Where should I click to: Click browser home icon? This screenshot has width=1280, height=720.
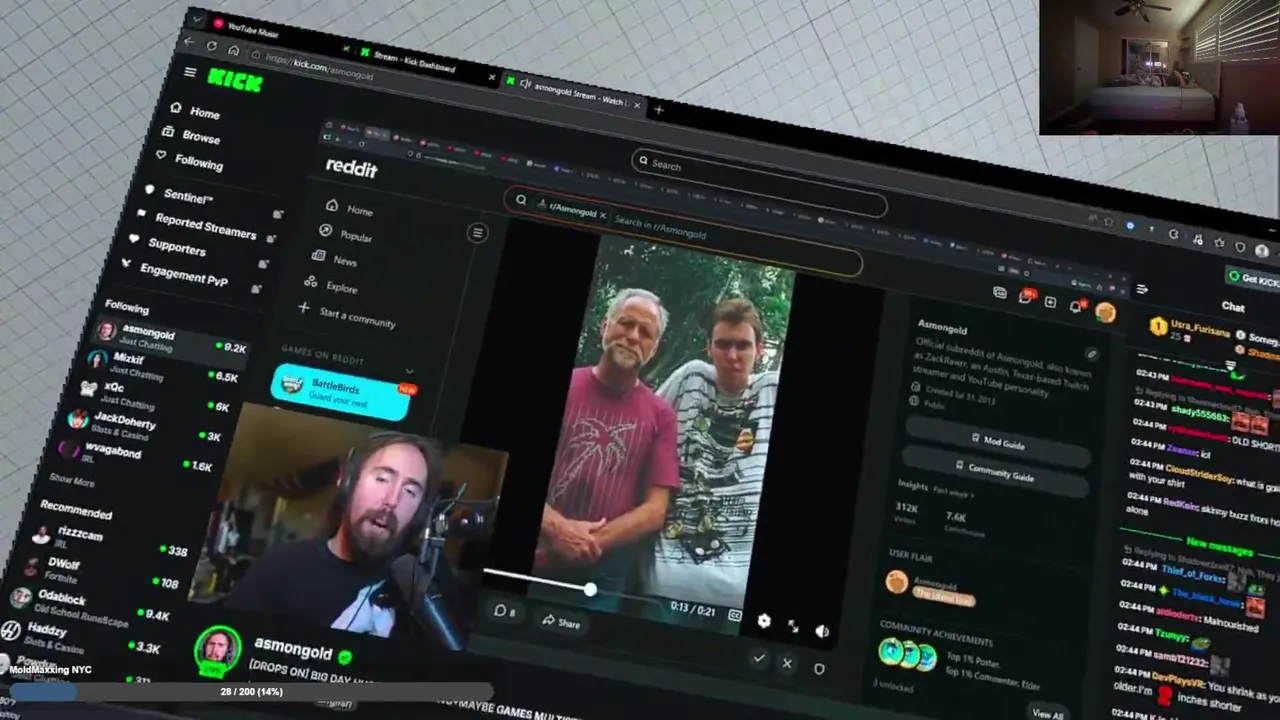233,50
